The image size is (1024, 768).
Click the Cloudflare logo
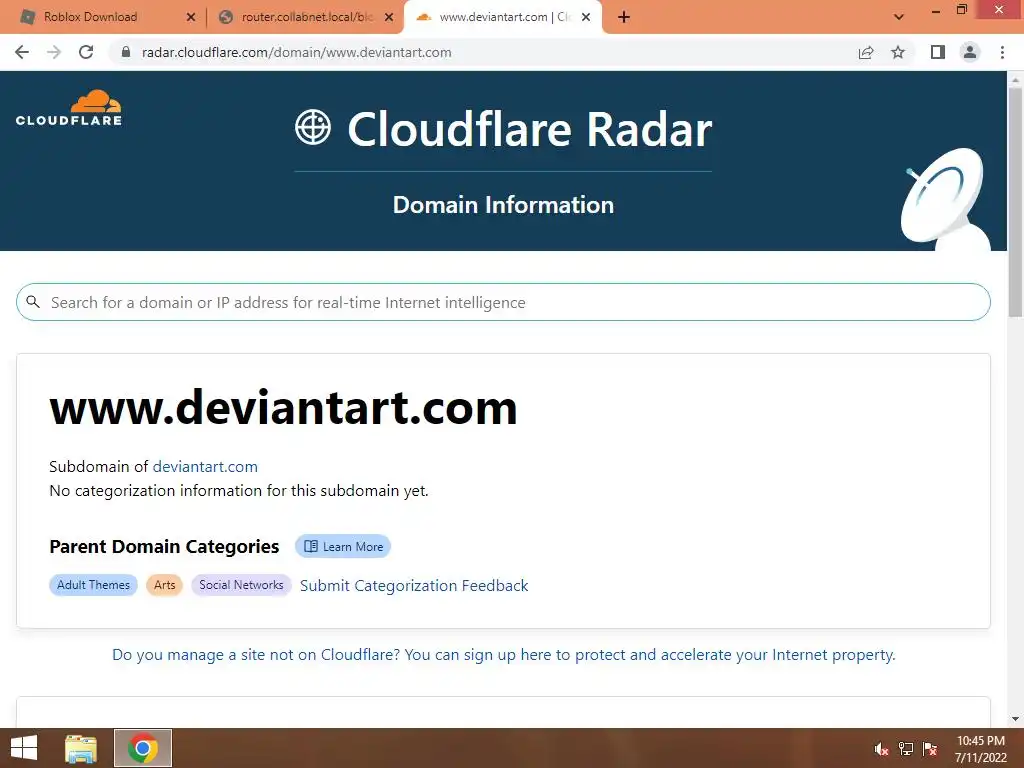tap(69, 108)
